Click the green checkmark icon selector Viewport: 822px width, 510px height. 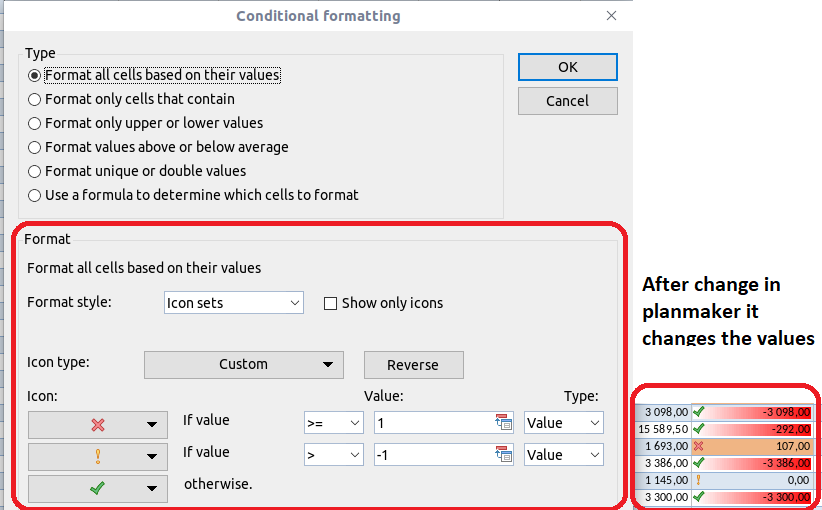pyautogui.click(x=97, y=488)
